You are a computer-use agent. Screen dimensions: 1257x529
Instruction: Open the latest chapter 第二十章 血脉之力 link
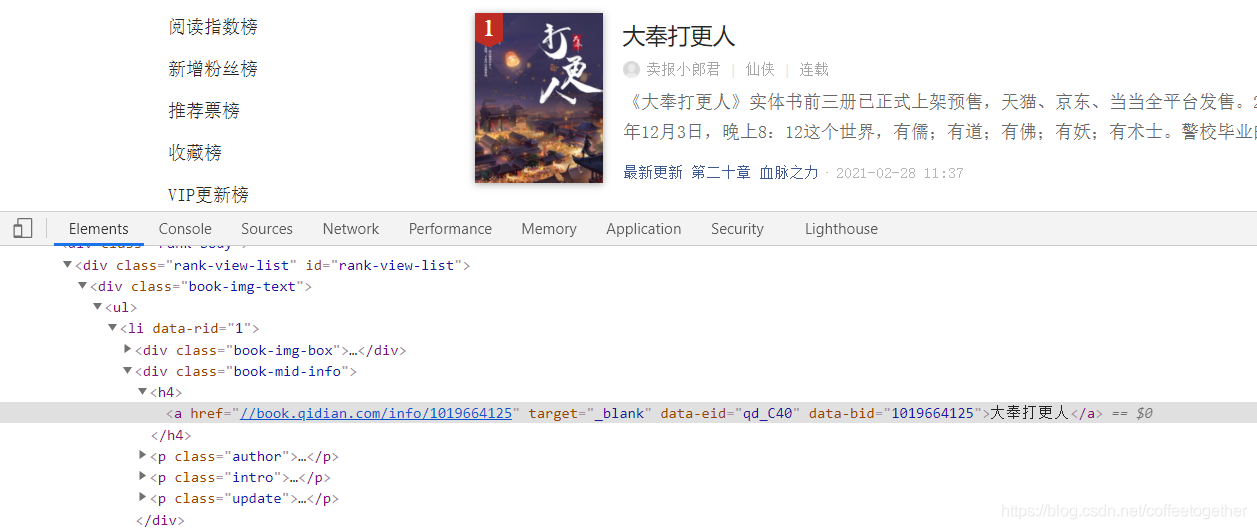tap(754, 173)
